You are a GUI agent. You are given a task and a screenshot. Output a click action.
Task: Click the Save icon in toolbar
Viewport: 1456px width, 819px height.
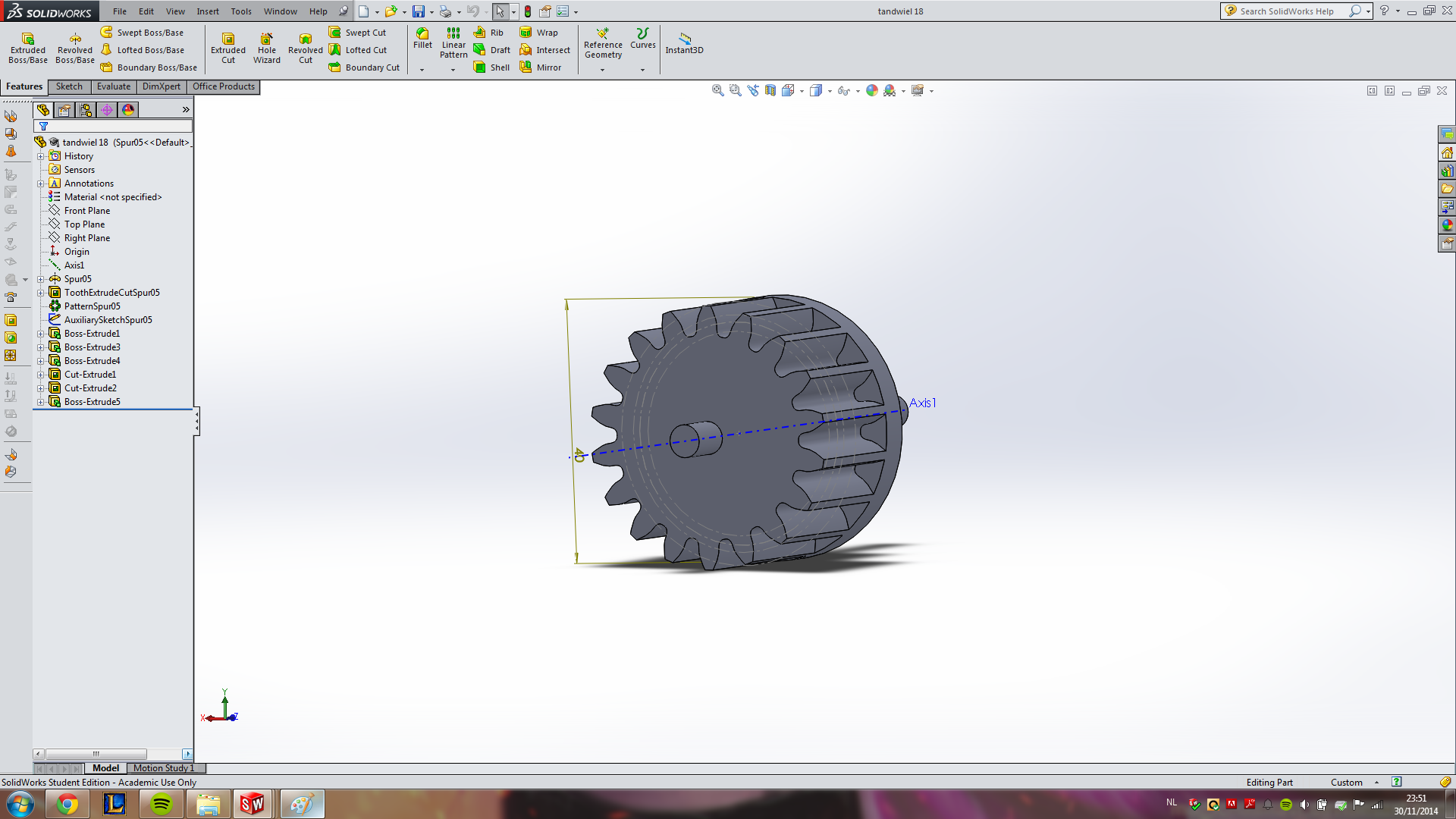point(419,11)
